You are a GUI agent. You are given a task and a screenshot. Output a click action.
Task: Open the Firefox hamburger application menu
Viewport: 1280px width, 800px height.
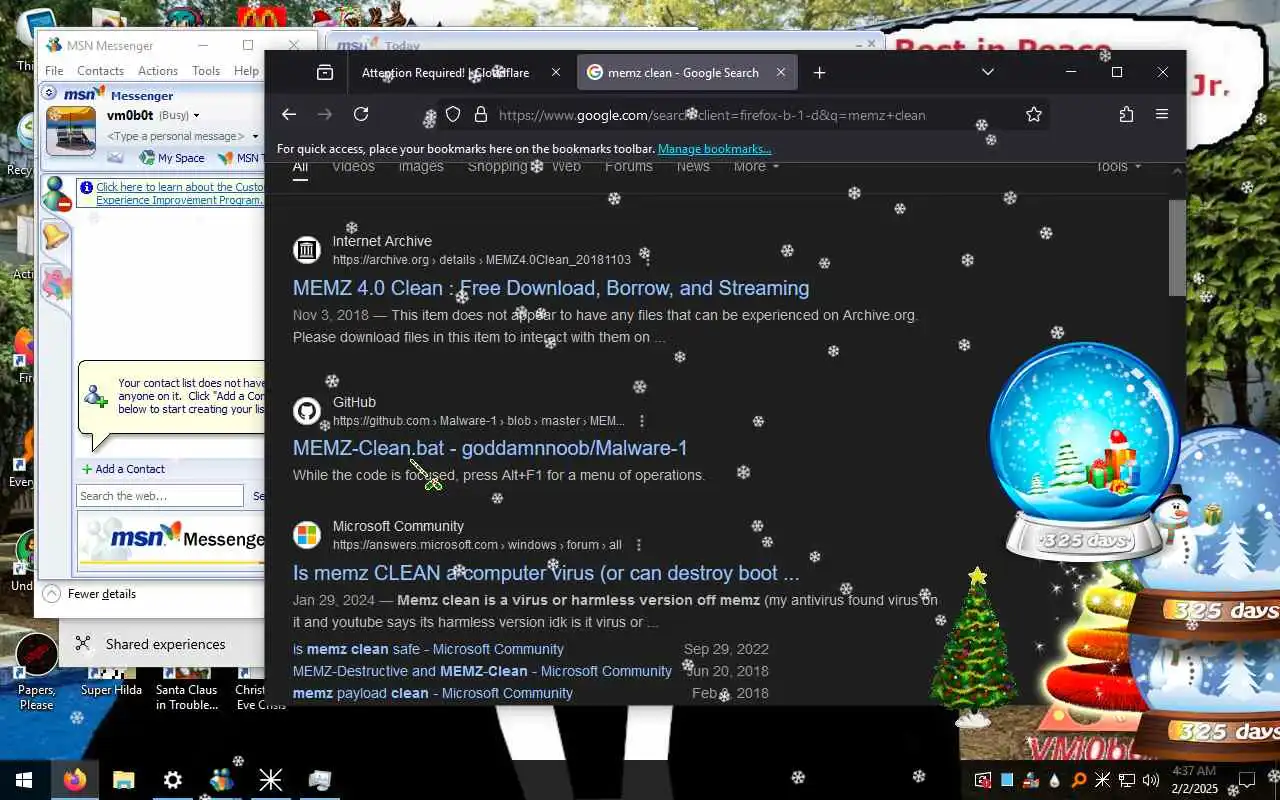(1162, 115)
